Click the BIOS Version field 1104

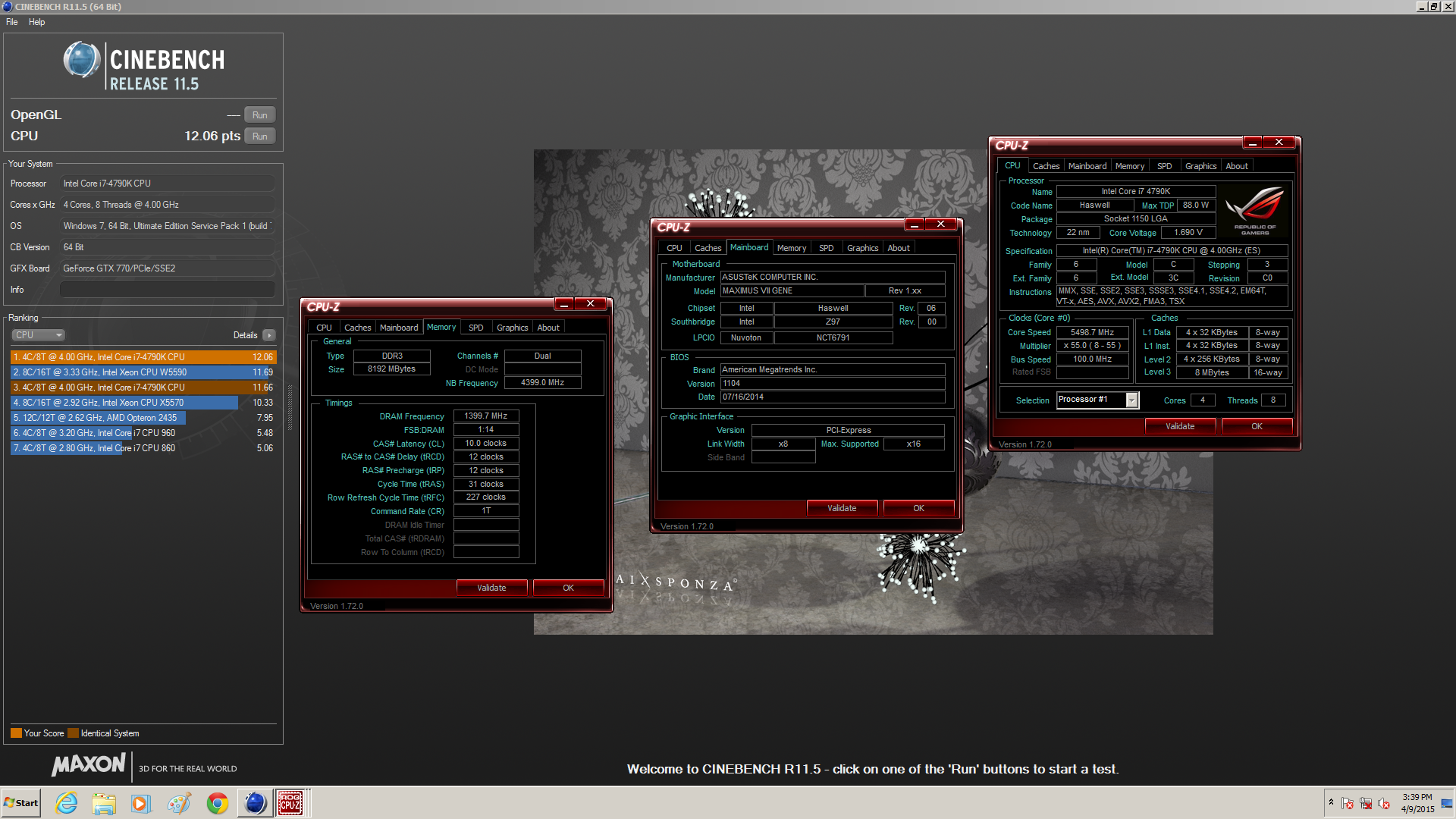coord(833,384)
